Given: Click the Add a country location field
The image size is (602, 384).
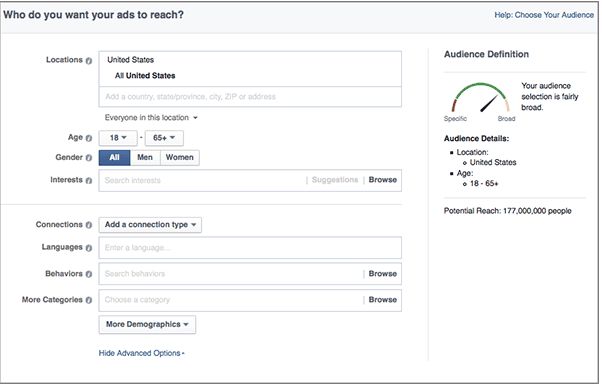Looking at the screenshot, I should tap(250, 97).
